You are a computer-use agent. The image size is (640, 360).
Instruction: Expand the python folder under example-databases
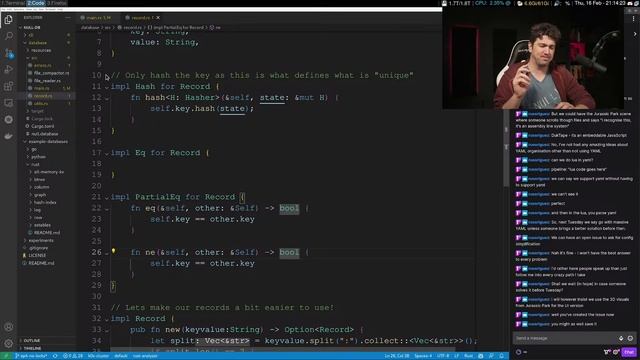tap(38, 157)
